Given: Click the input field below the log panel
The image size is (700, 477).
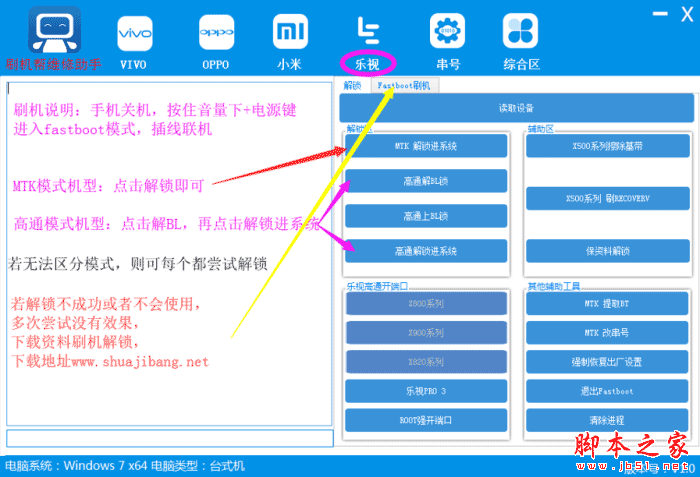Looking at the screenshot, I should pos(170,438).
